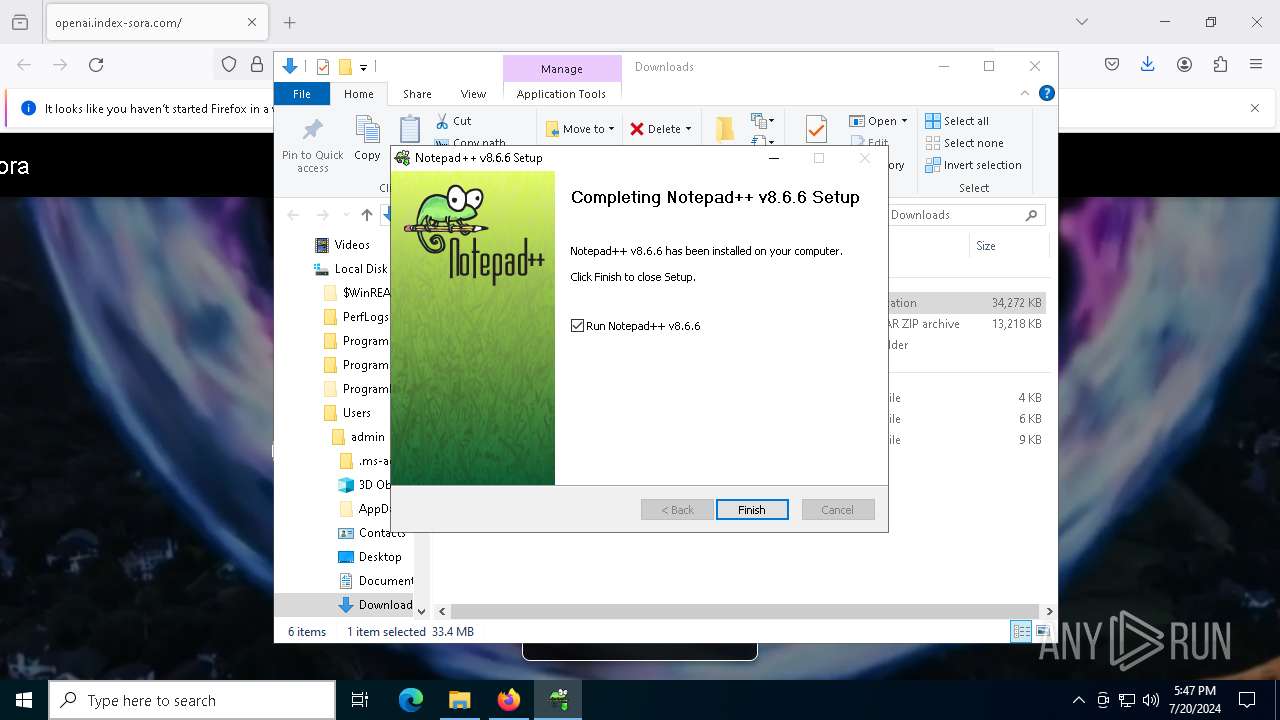
Task: Click the Search Downloads field
Action: 965,215
